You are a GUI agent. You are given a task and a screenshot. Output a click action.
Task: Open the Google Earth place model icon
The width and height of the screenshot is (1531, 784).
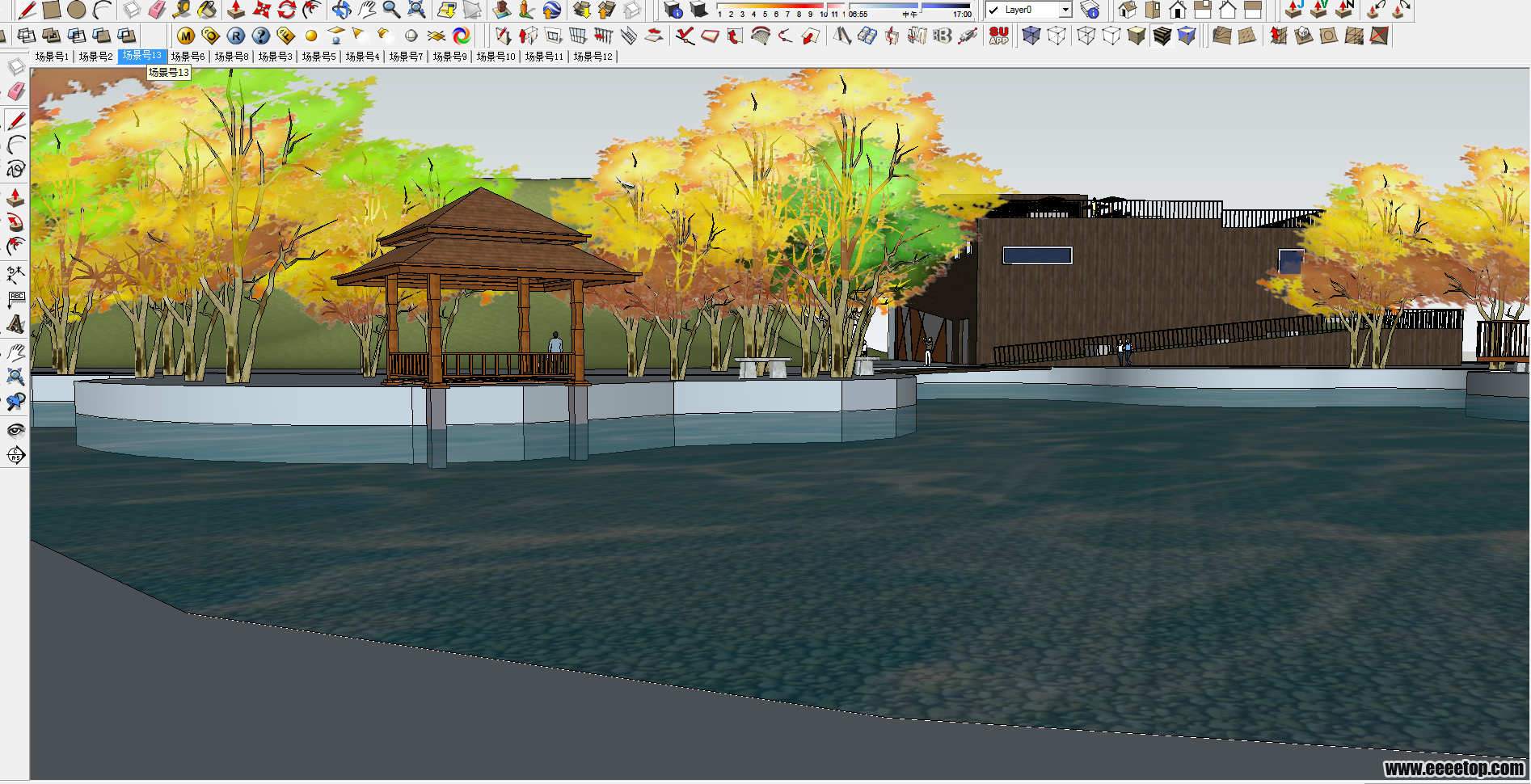[551, 10]
